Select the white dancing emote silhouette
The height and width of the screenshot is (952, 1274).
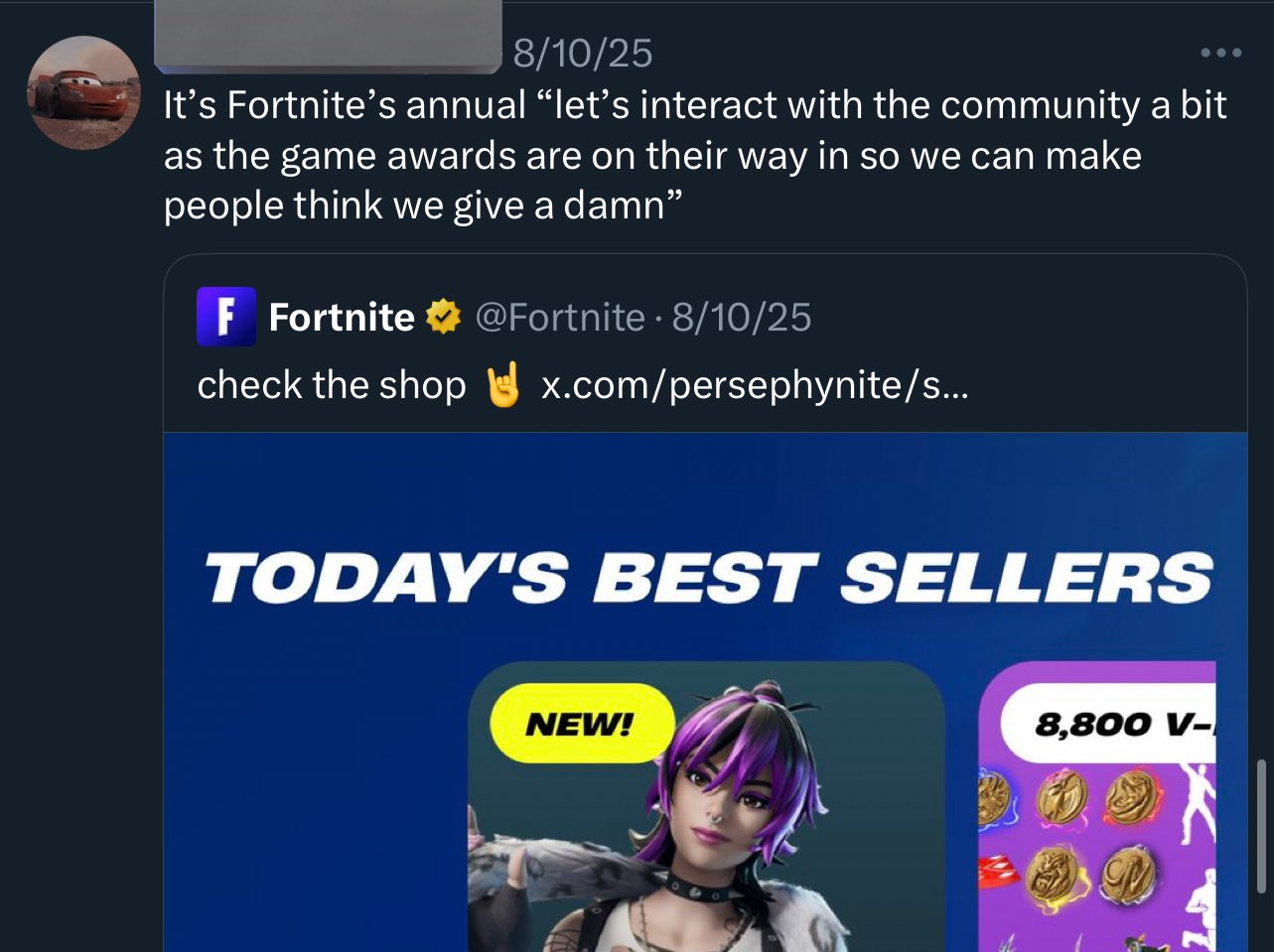(1197, 802)
